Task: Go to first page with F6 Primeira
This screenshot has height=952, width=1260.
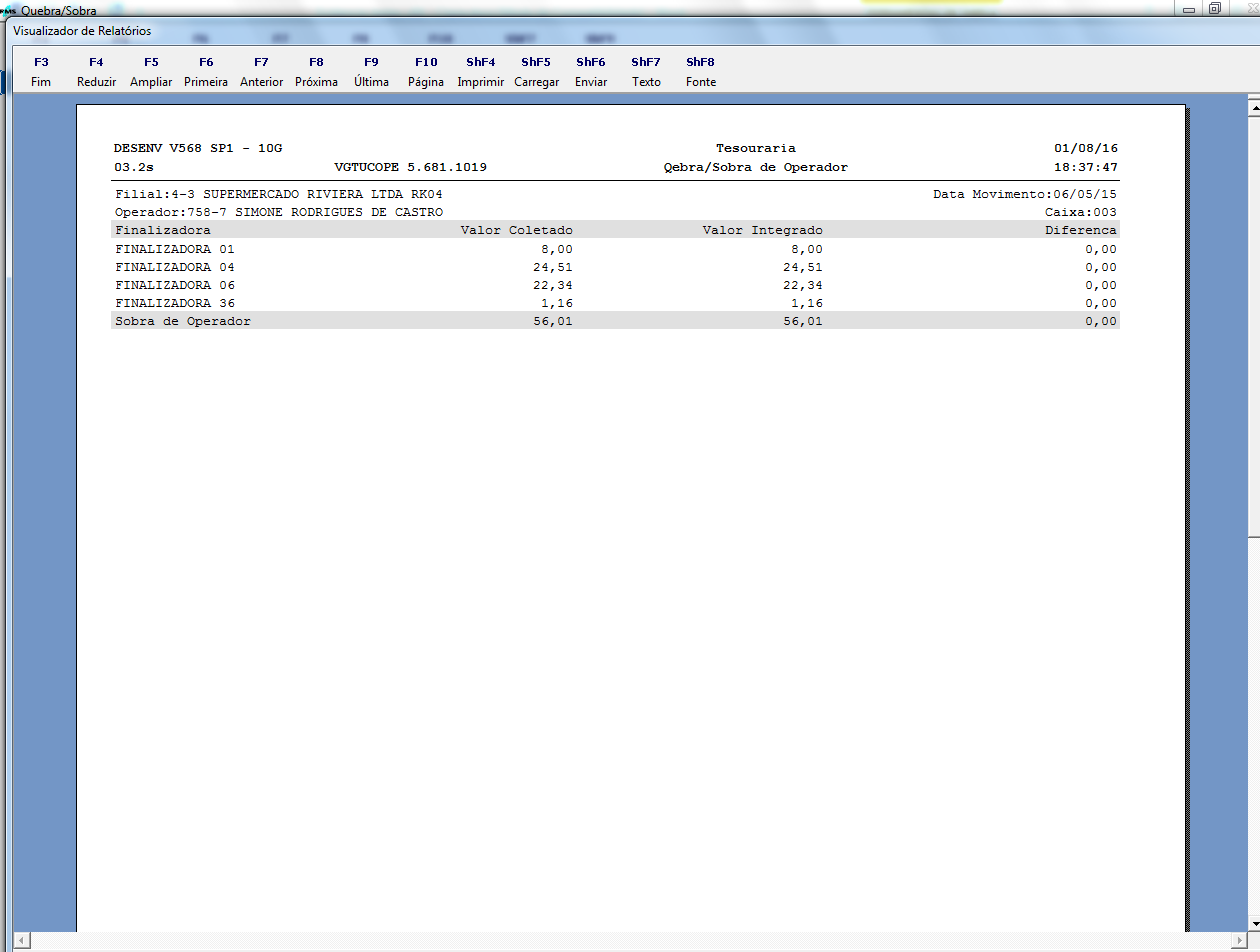Action: [x=206, y=72]
